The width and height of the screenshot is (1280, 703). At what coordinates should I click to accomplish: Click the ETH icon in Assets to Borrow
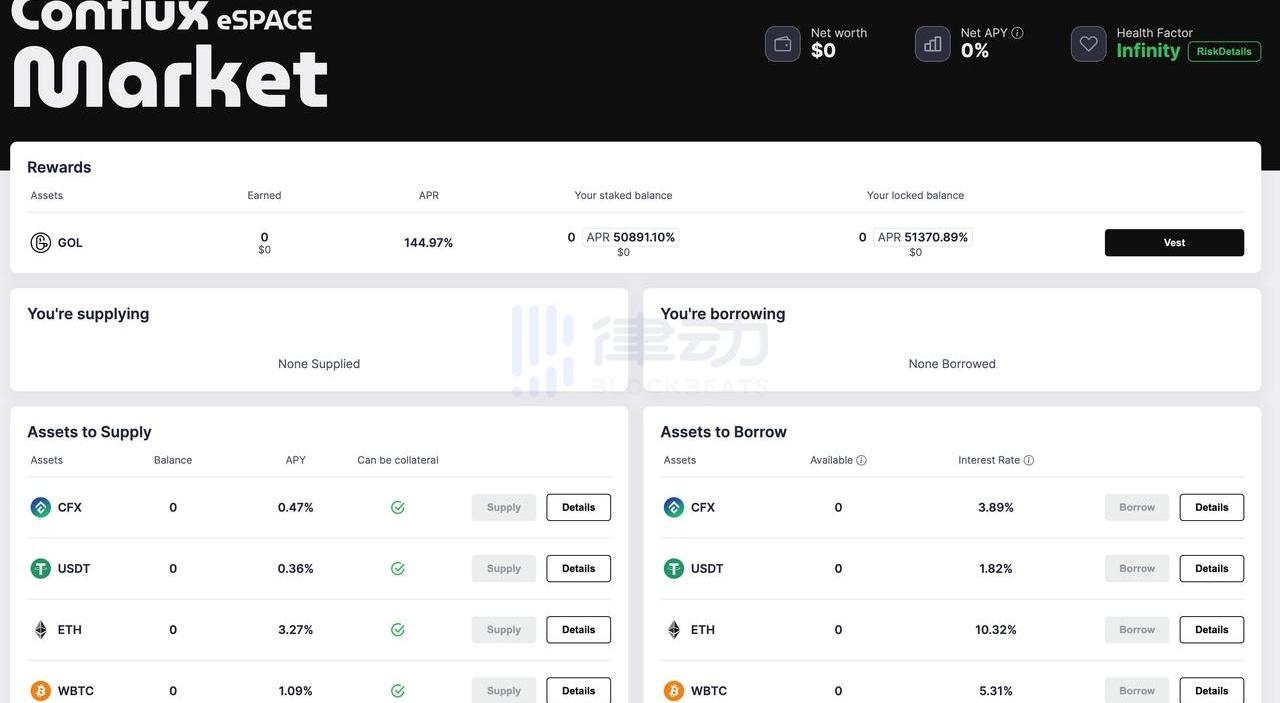(x=674, y=630)
